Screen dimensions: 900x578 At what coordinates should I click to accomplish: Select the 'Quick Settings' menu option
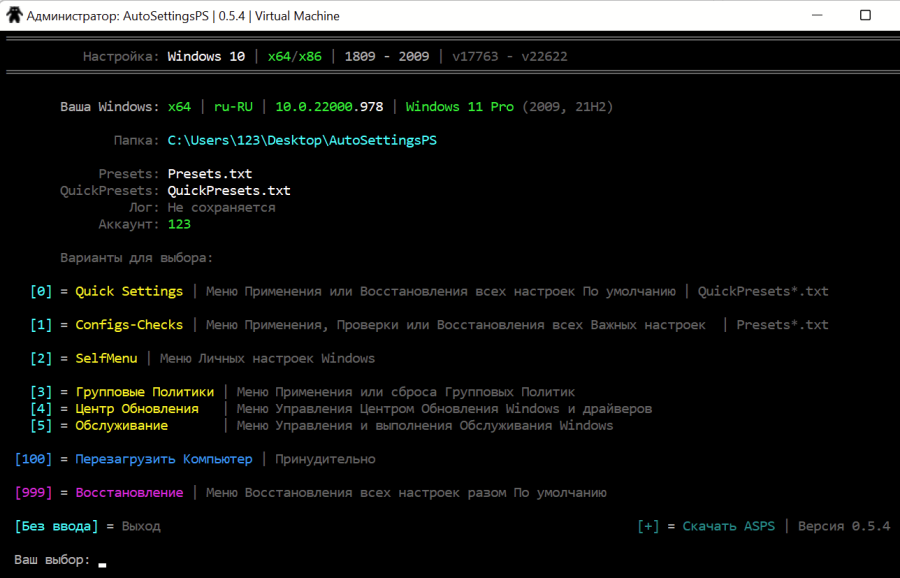coord(129,292)
